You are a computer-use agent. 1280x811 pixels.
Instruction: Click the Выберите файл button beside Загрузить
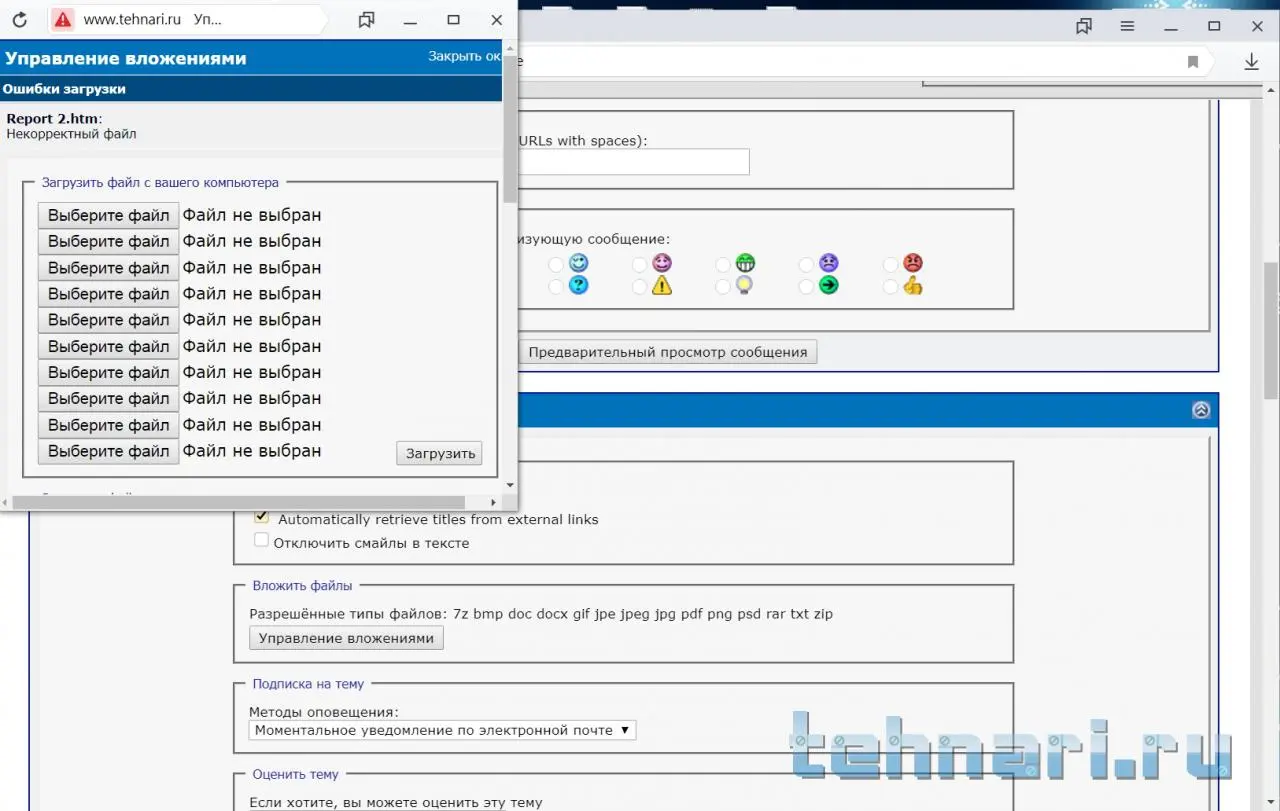pyautogui.click(x=108, y=451)
